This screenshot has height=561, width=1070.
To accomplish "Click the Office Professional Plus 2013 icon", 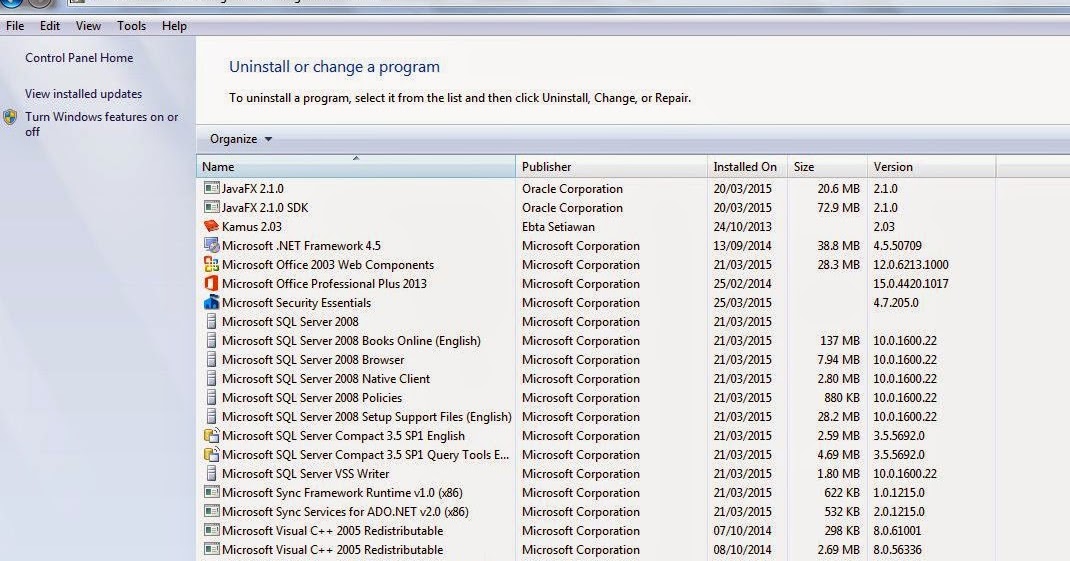I will click(x=212, y=283).
